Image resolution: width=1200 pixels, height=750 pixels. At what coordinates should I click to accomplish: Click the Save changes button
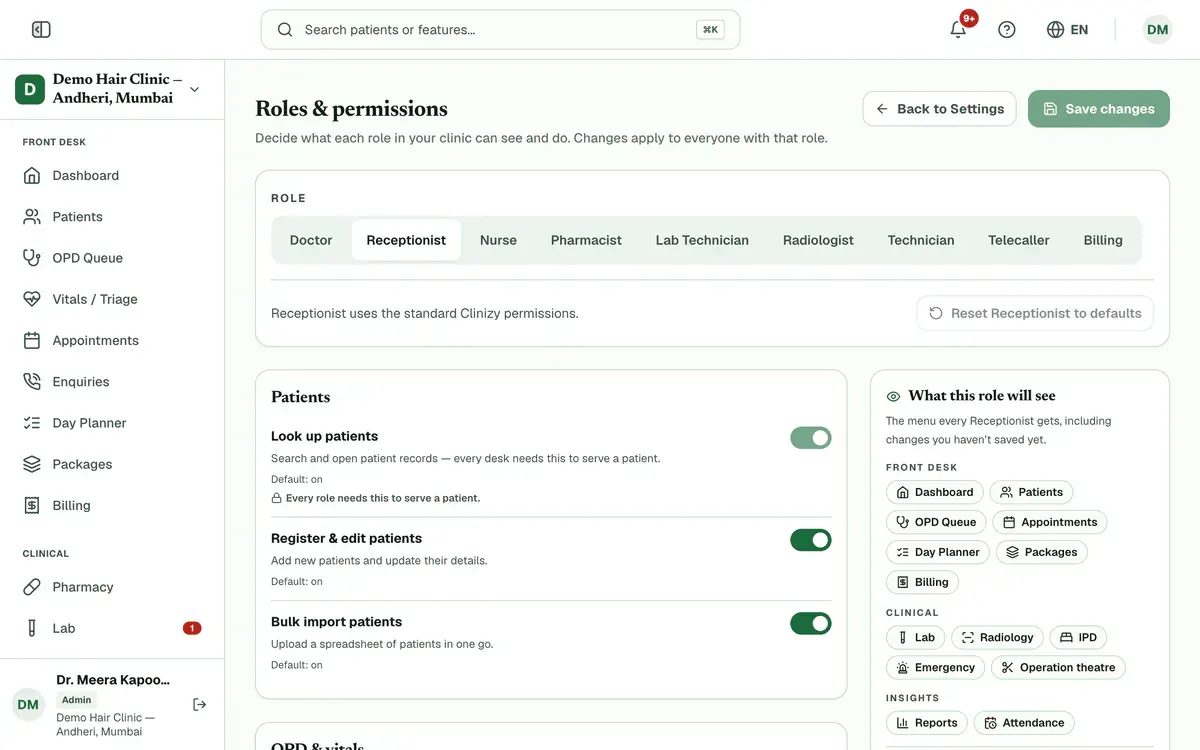pyautogui.click(x=1099, y=109)
